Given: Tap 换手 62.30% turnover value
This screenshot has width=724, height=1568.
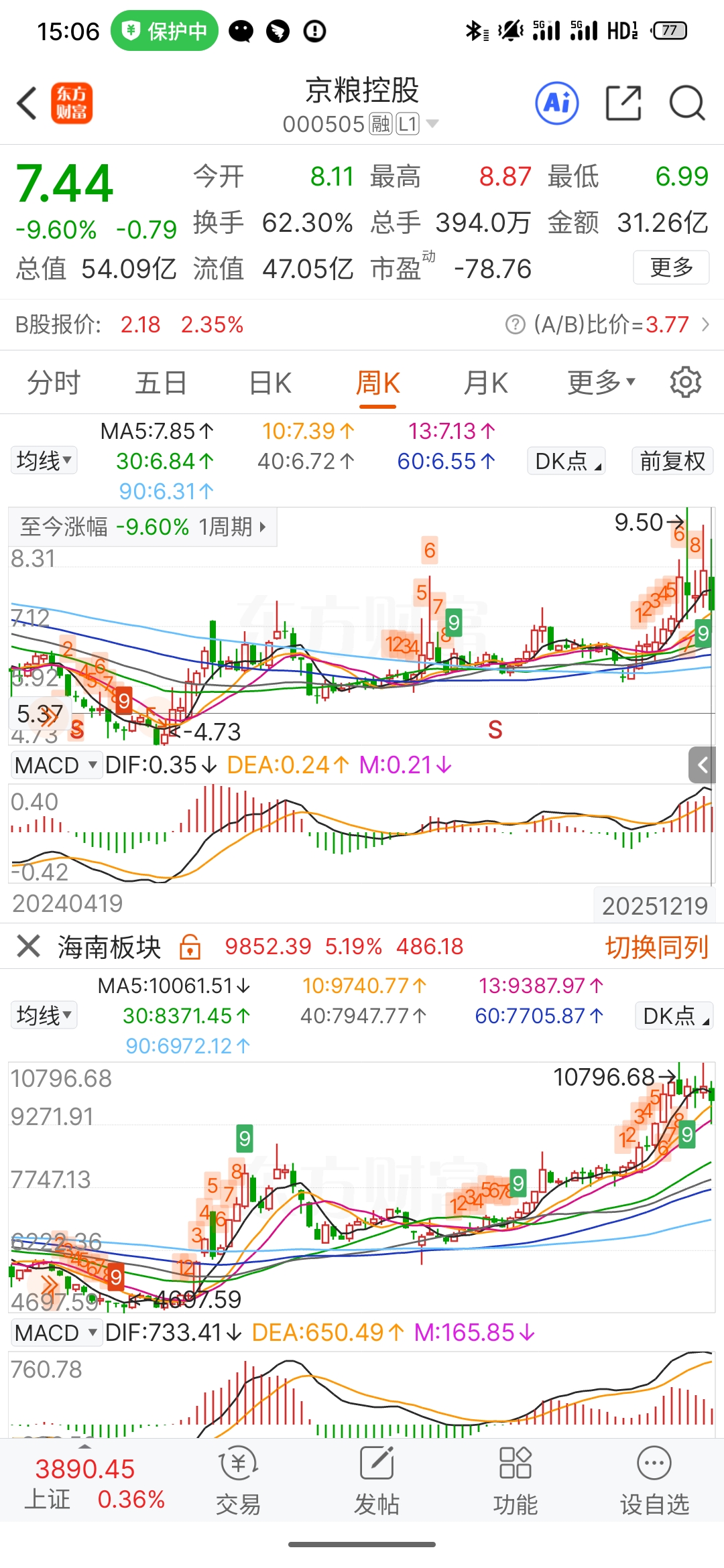Looking at the screenshot, I should 307,222.
